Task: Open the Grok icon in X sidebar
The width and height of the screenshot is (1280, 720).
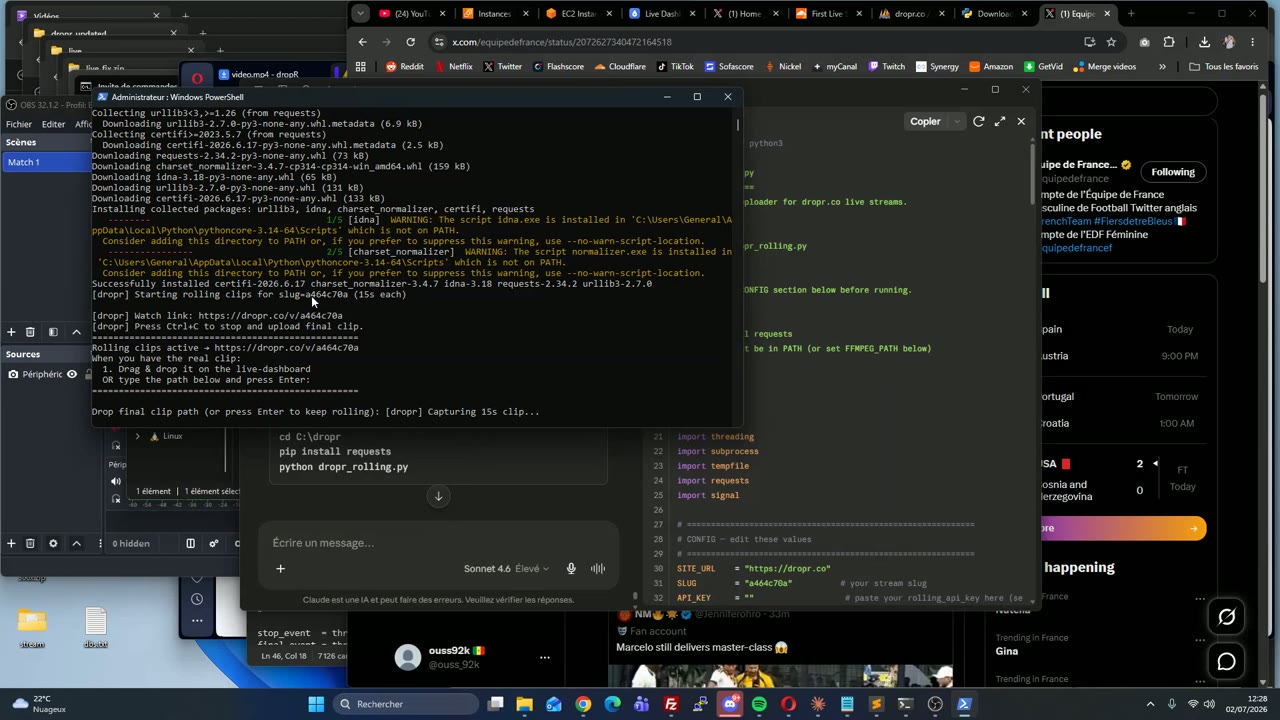Action: [1226, 618]
